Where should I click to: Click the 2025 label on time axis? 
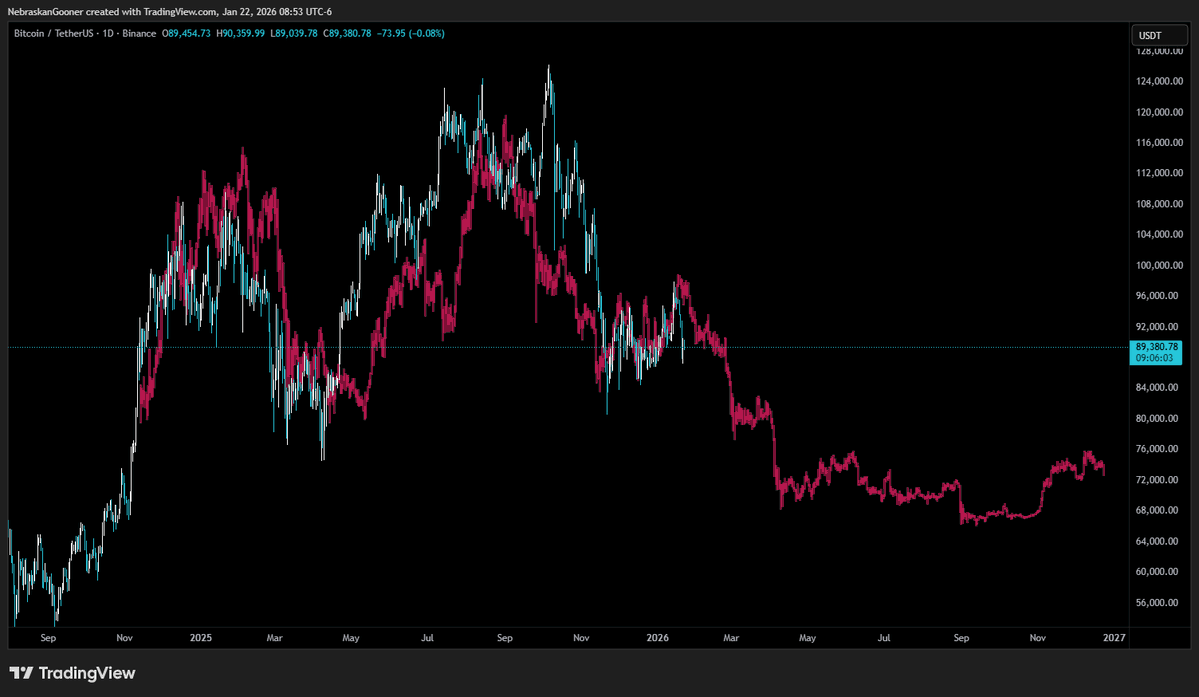(200, 638)
